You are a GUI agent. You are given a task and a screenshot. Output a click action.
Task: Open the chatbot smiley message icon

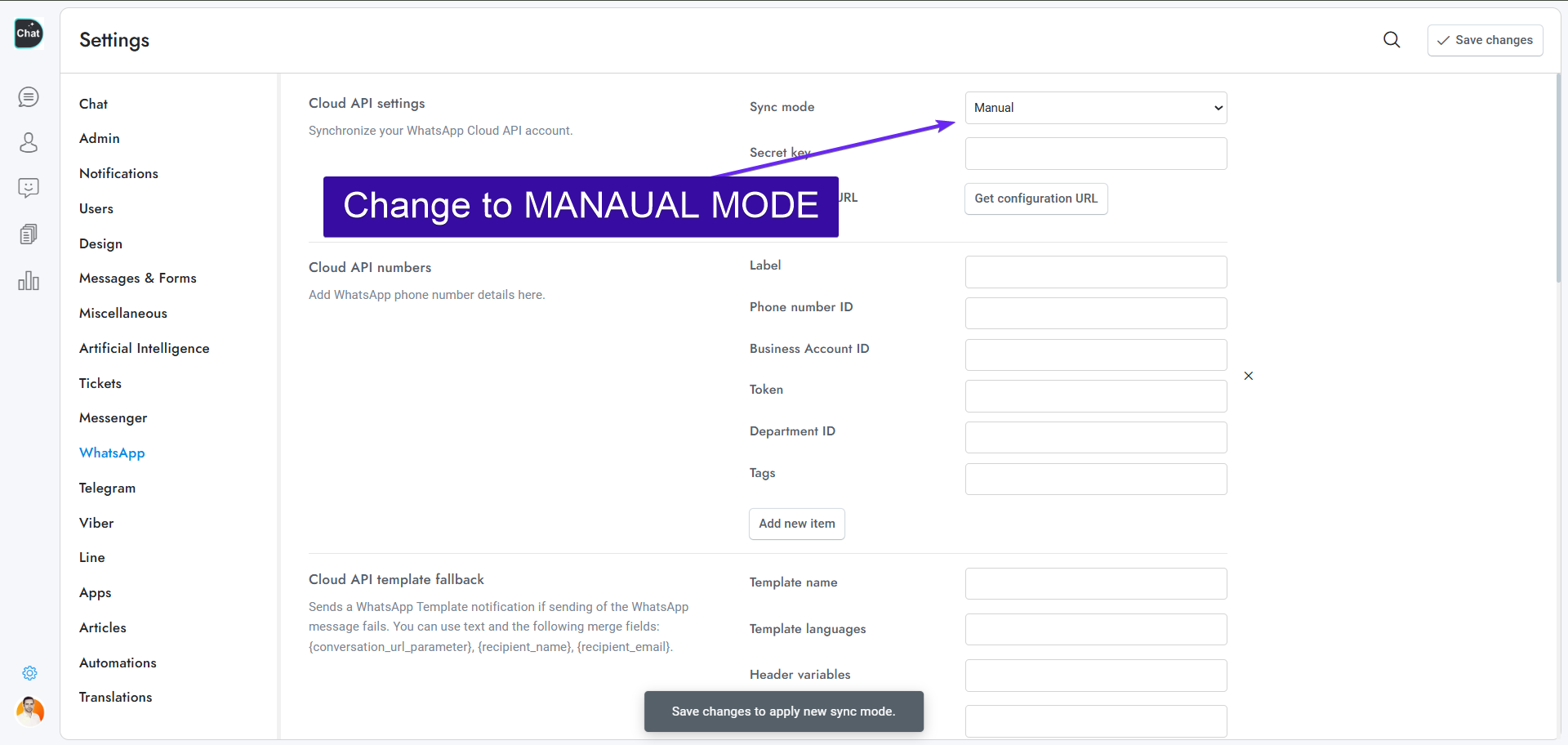(x=29, y=189)
